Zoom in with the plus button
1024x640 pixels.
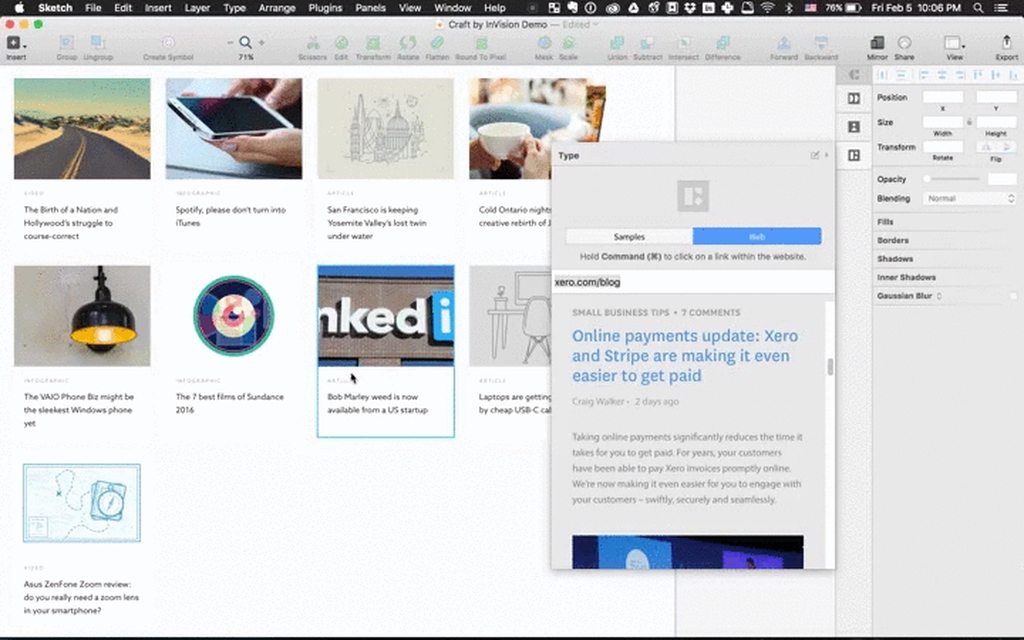tap(261, 42)
